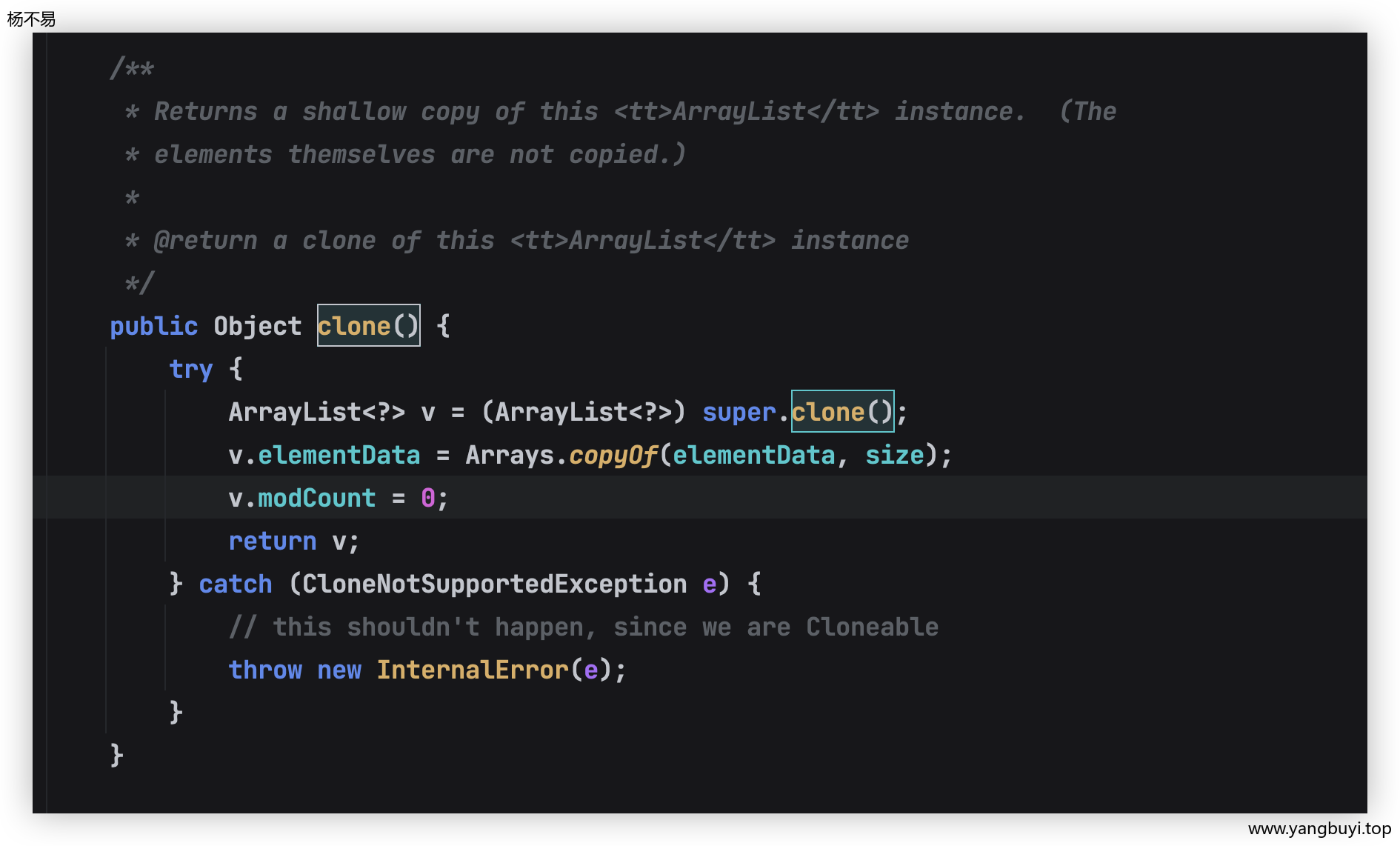Click the 'Object' return type
Screen dimensions: 1400x846
(x=258, y=325)
